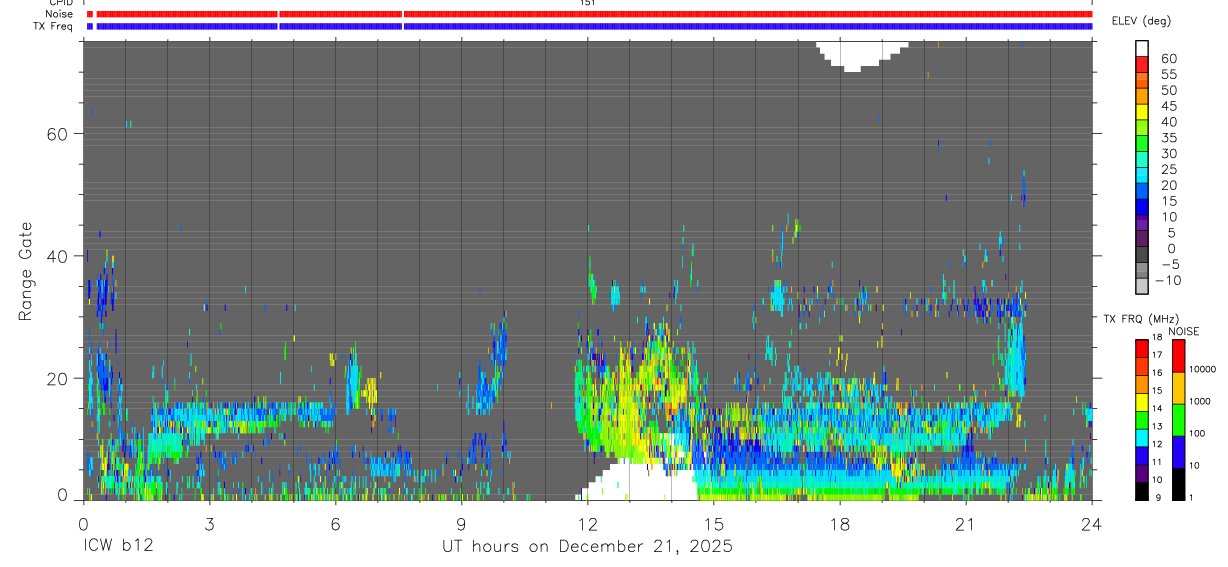The width and height of the screenshot is (1228, 567).
Task: Click the x-axis tick label '15'
Action: [714, 524]
